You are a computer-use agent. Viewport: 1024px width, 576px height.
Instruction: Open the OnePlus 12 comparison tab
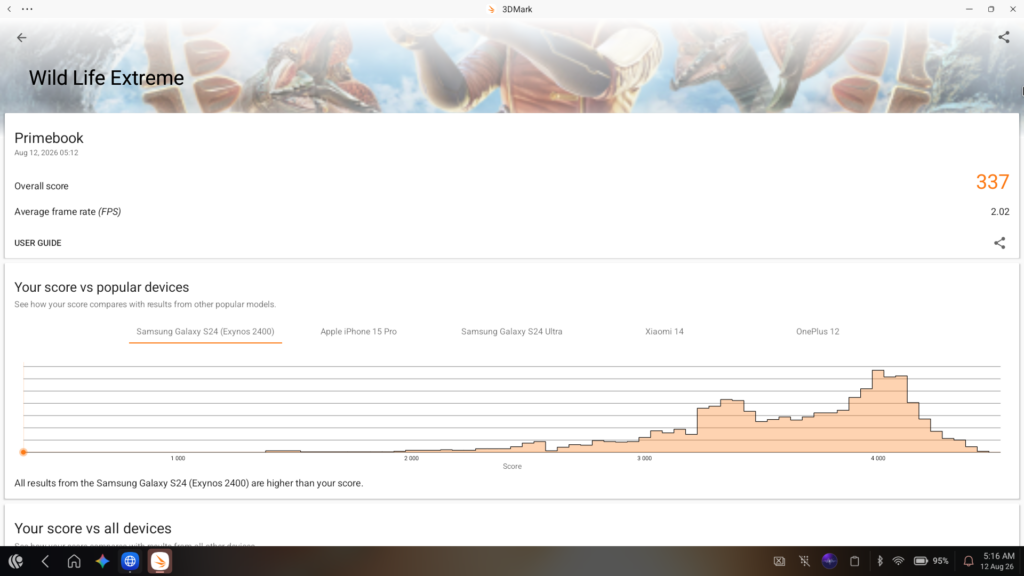pos(817,332)
